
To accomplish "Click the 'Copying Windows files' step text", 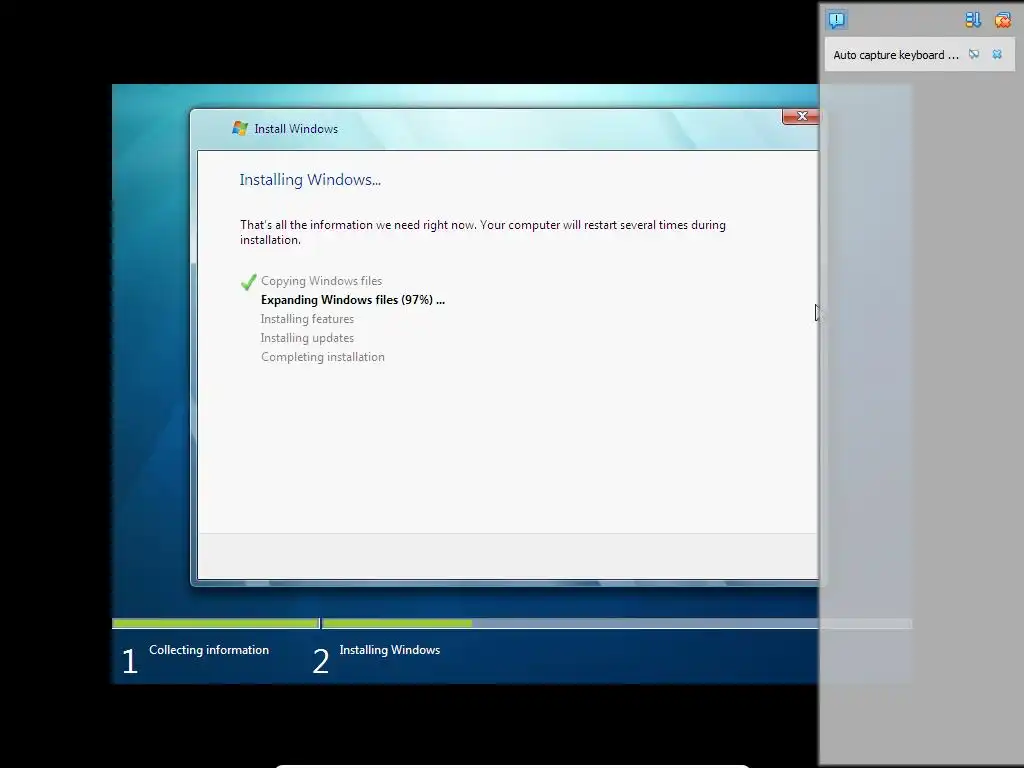I will click(x=321, y=281).
